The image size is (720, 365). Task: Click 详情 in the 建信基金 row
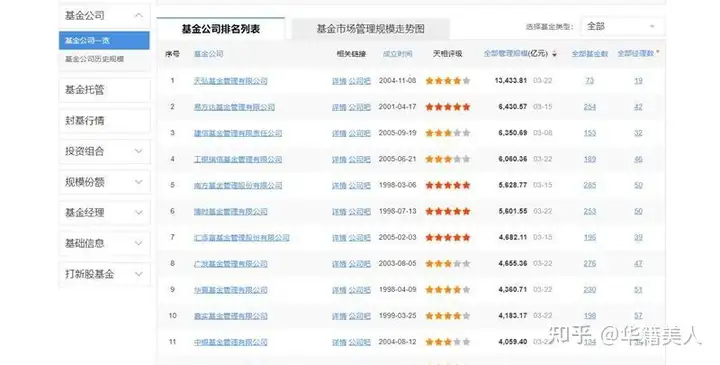tap(339, 133)
